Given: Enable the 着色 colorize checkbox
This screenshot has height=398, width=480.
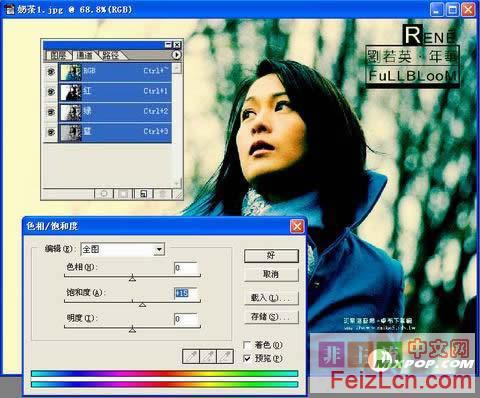Looking at the screenshot, I should click(x=247, y=345).
